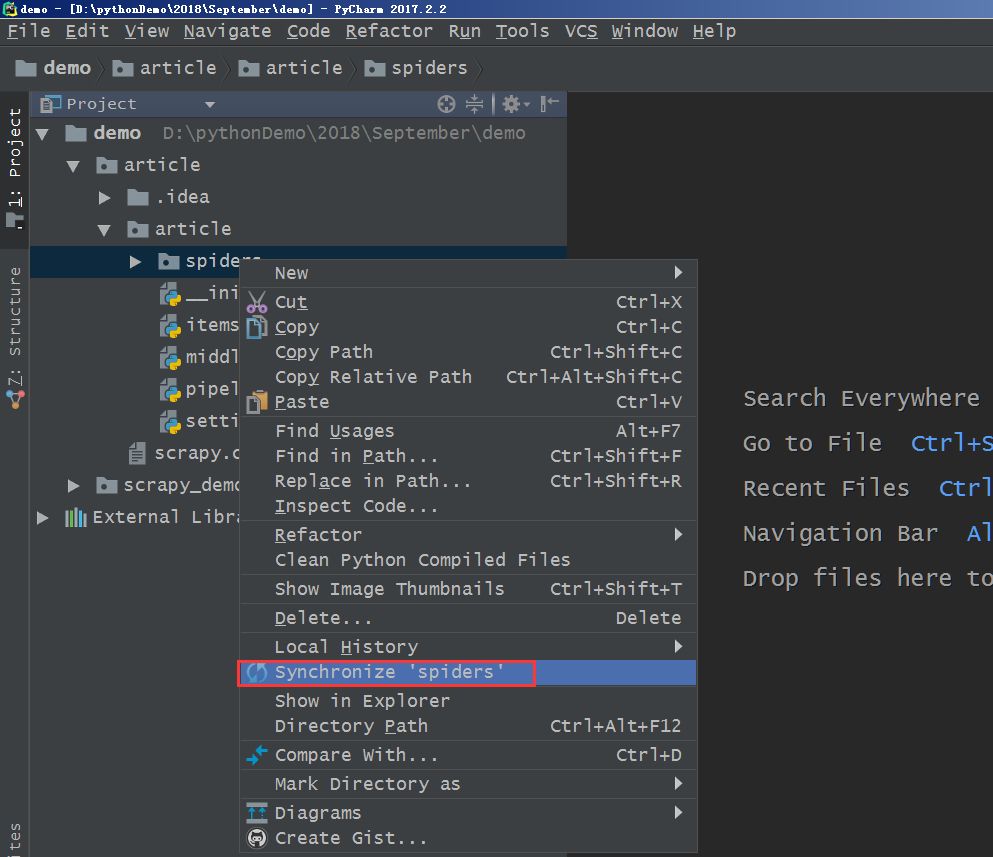Choose Copy Relative Path
993x857 pixels.
tap(468, 378)
